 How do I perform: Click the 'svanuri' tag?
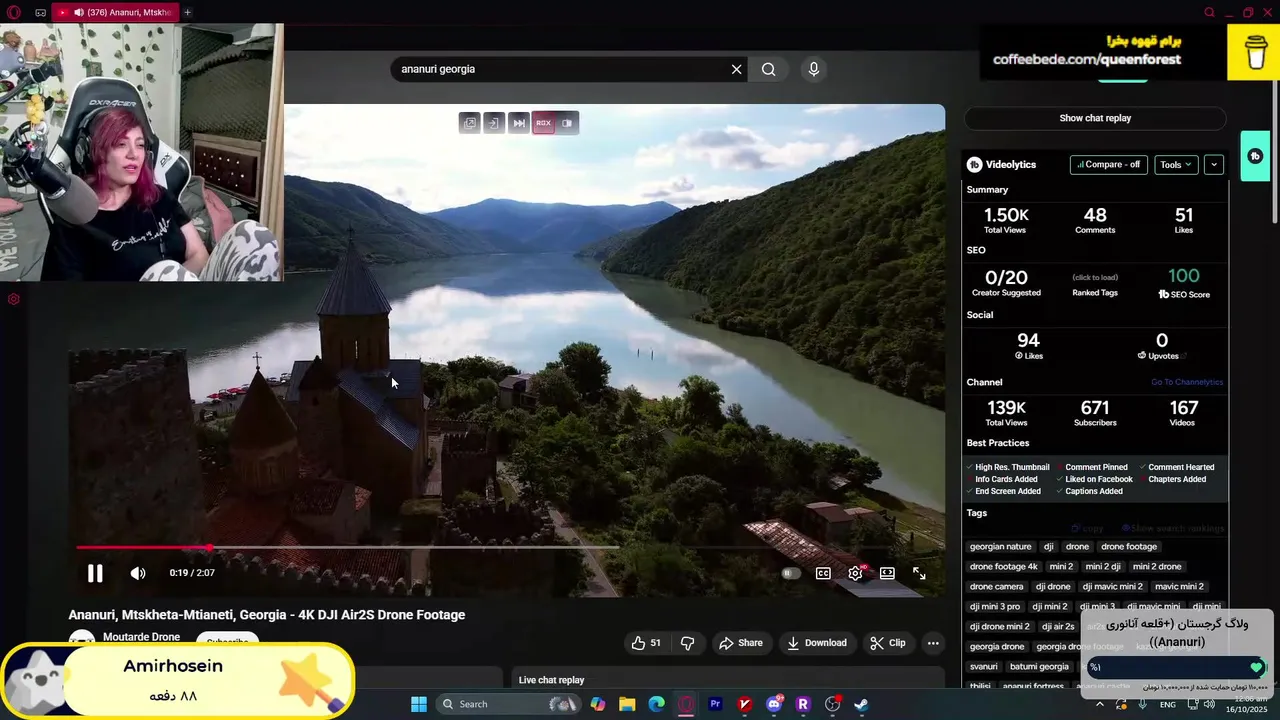pyautogui.click(x=983, y=667)
